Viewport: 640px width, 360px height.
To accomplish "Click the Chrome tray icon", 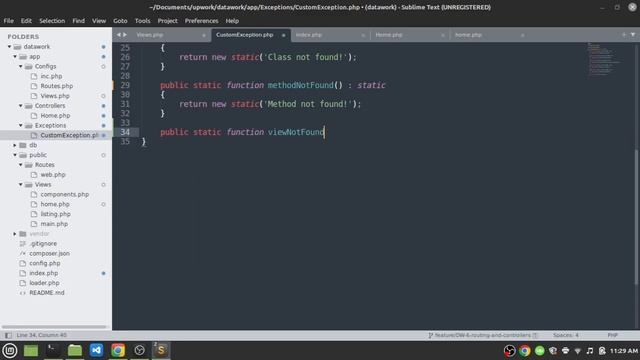I will (524, 351).
